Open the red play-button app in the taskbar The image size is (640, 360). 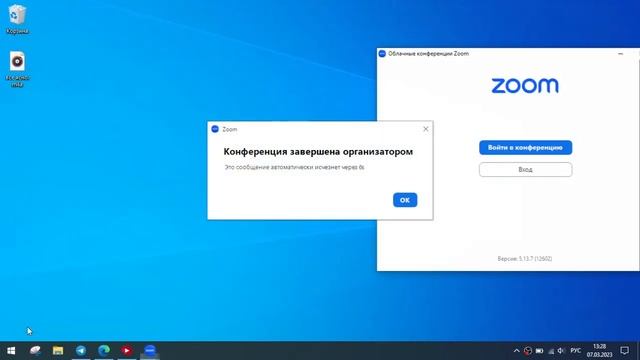tap(127, 351)
